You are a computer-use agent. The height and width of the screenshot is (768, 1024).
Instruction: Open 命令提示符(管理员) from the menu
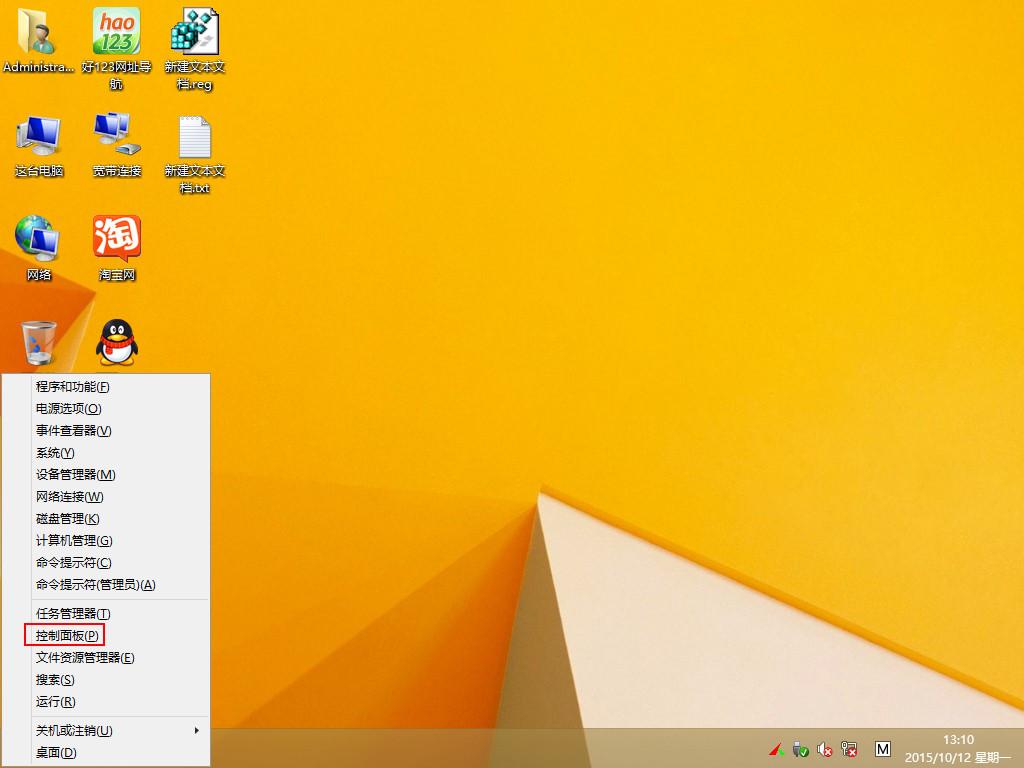(90, 584)
